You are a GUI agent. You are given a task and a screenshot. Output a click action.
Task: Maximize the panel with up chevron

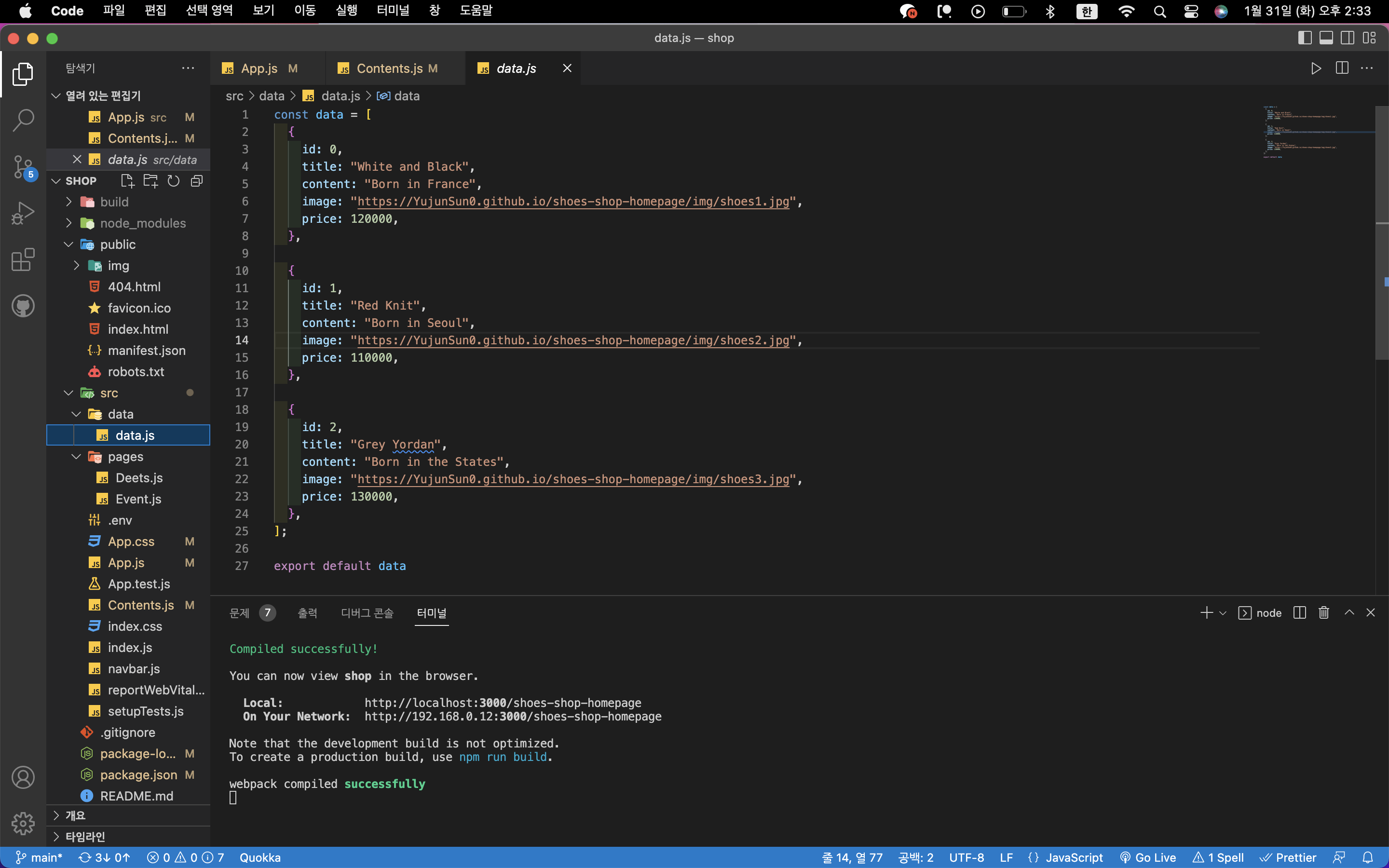pyautogui.click(x=1349, y=613)
